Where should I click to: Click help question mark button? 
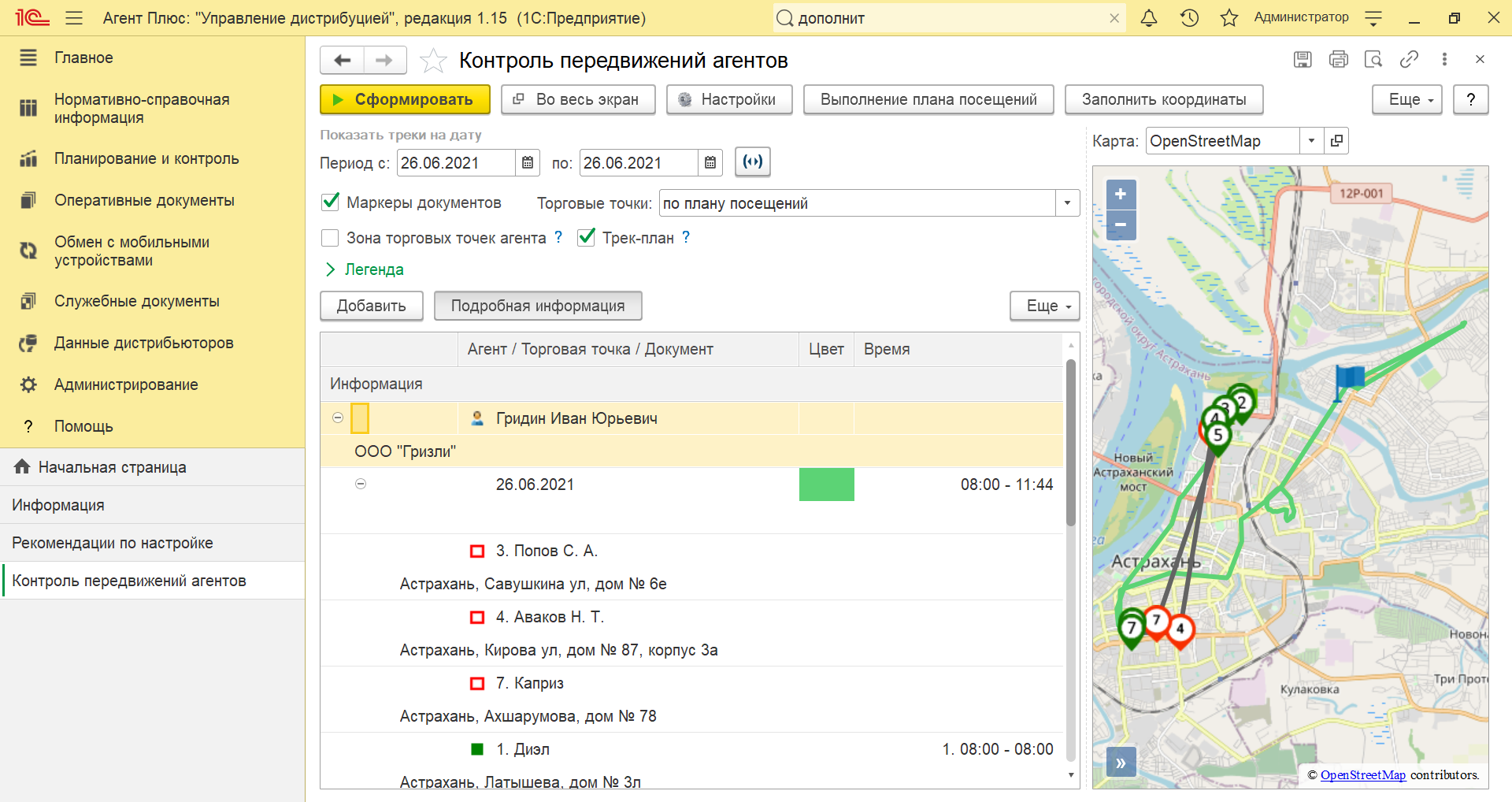(x=1470, y=99)
